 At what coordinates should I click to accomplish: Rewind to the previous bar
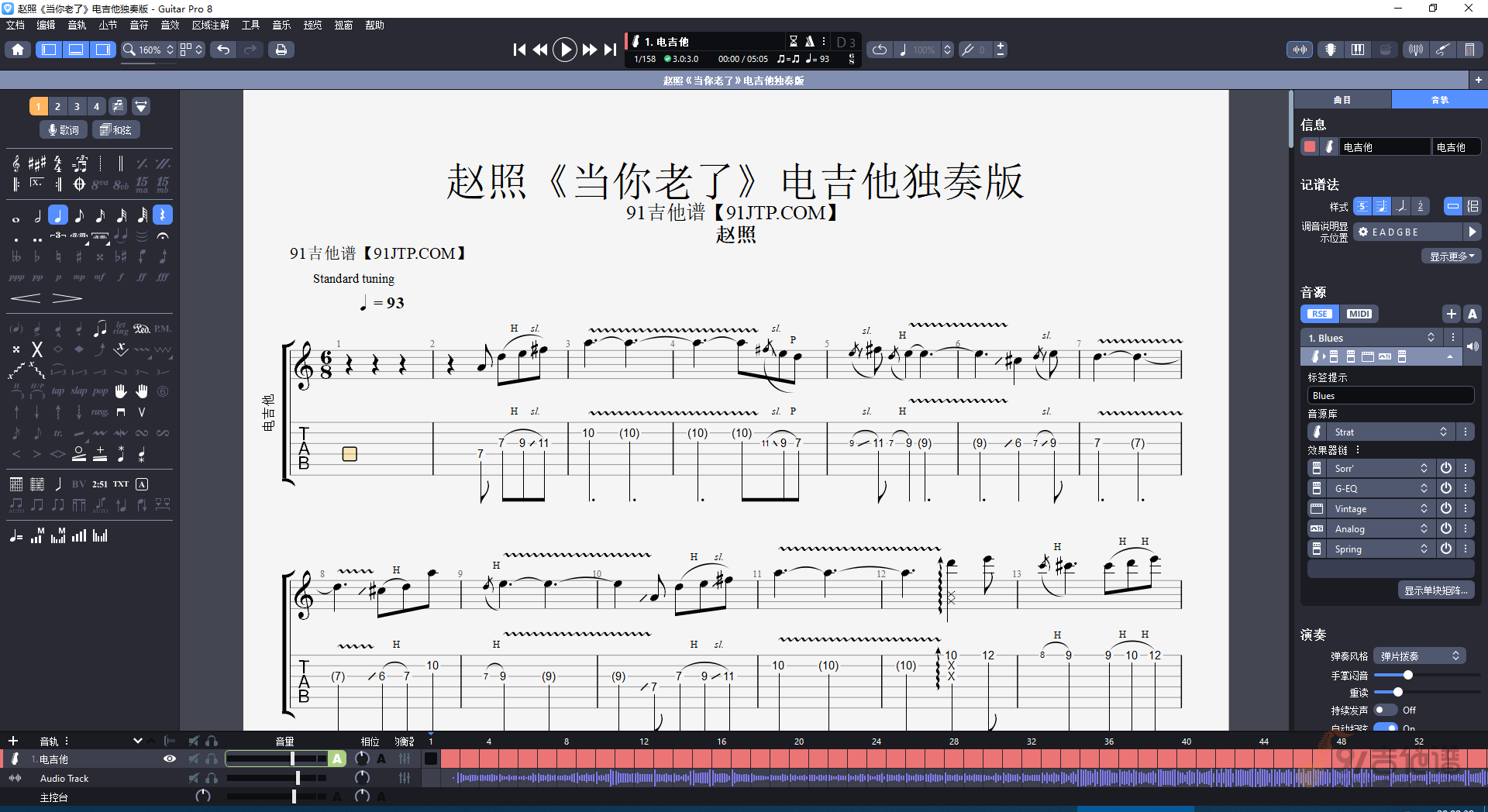click(540, 50)
